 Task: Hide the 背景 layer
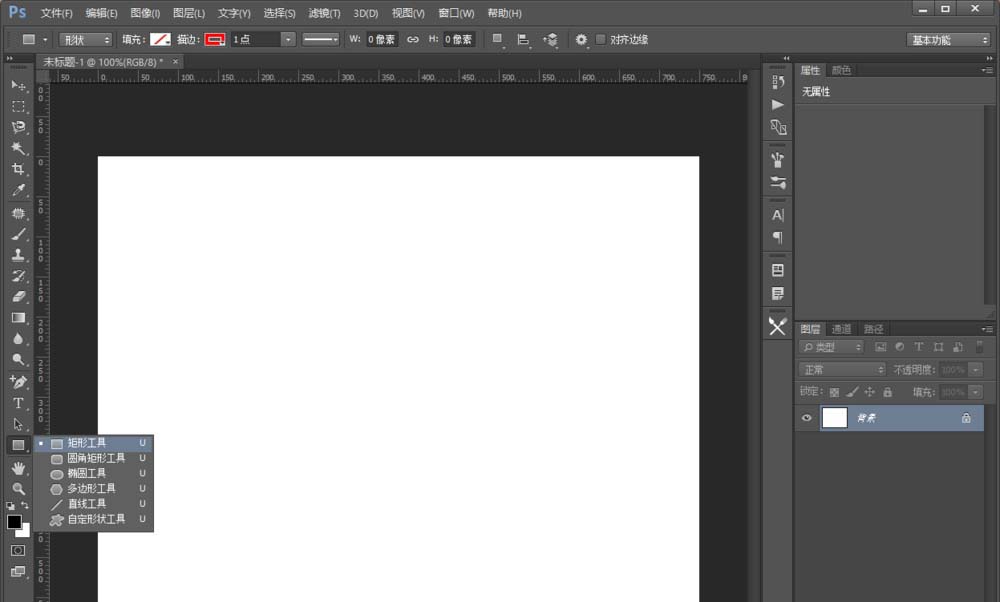coord(806,418)
